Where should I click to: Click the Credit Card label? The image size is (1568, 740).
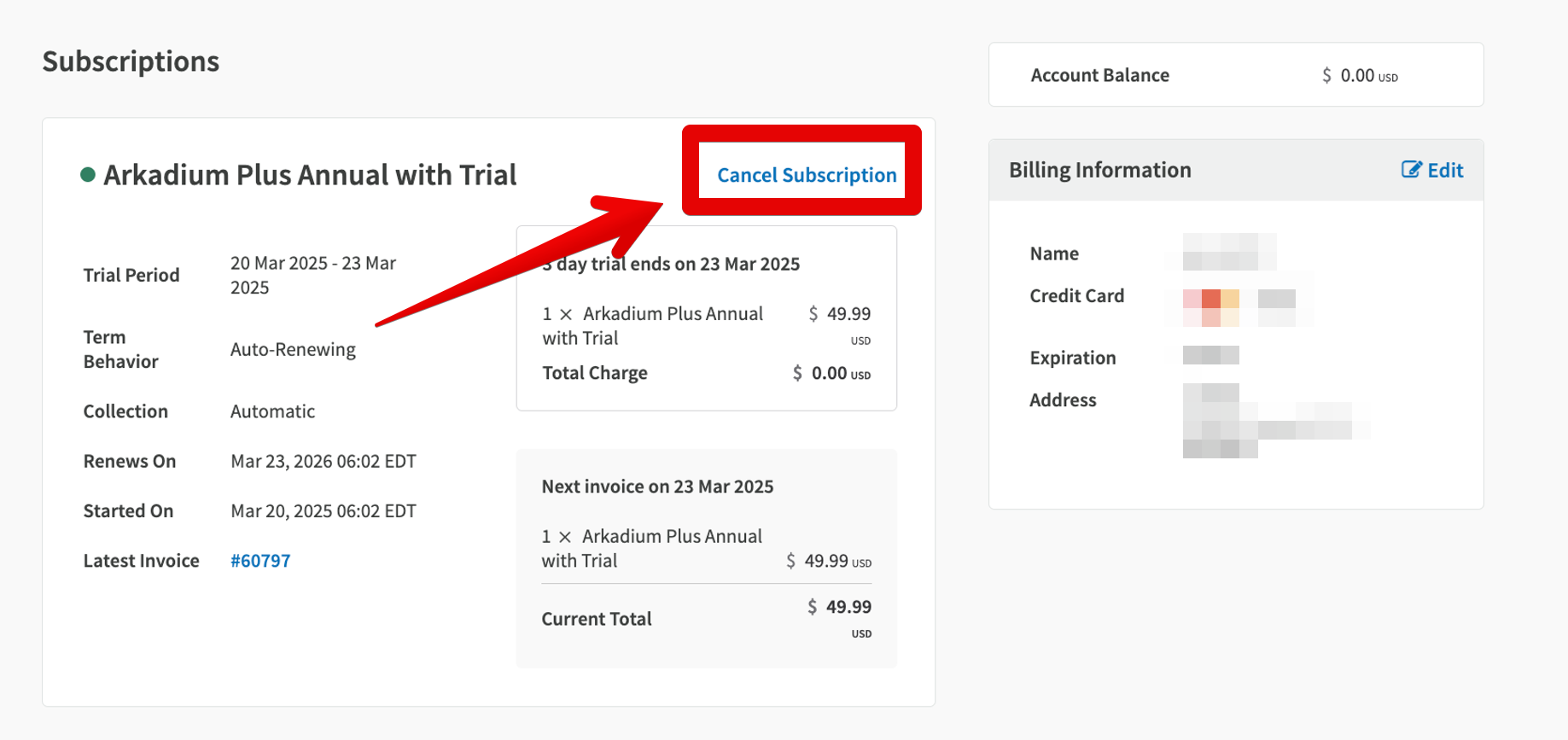[1076, 295]
